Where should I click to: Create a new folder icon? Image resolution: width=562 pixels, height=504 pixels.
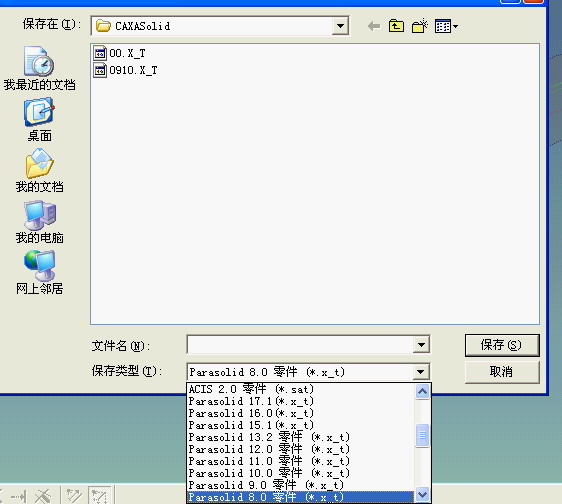tap(419, 26)
